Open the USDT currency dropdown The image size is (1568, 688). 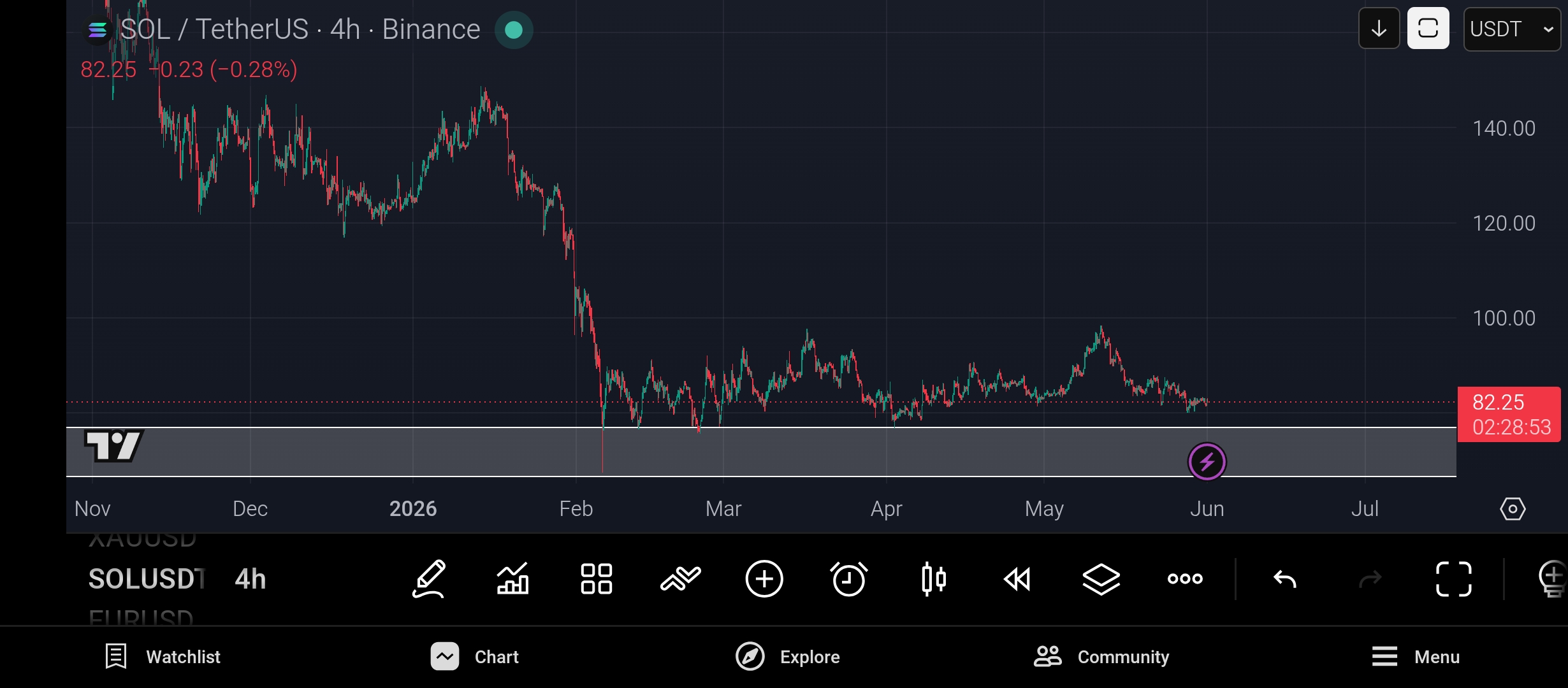click(1512, 29)
